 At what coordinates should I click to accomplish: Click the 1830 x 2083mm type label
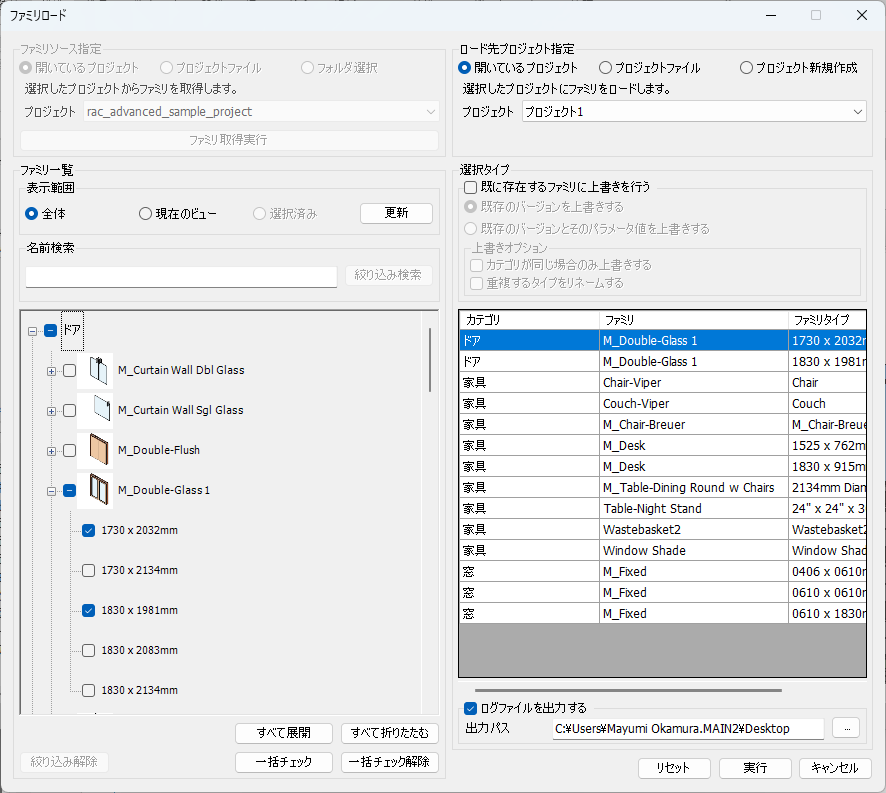[x=140, y=651]
